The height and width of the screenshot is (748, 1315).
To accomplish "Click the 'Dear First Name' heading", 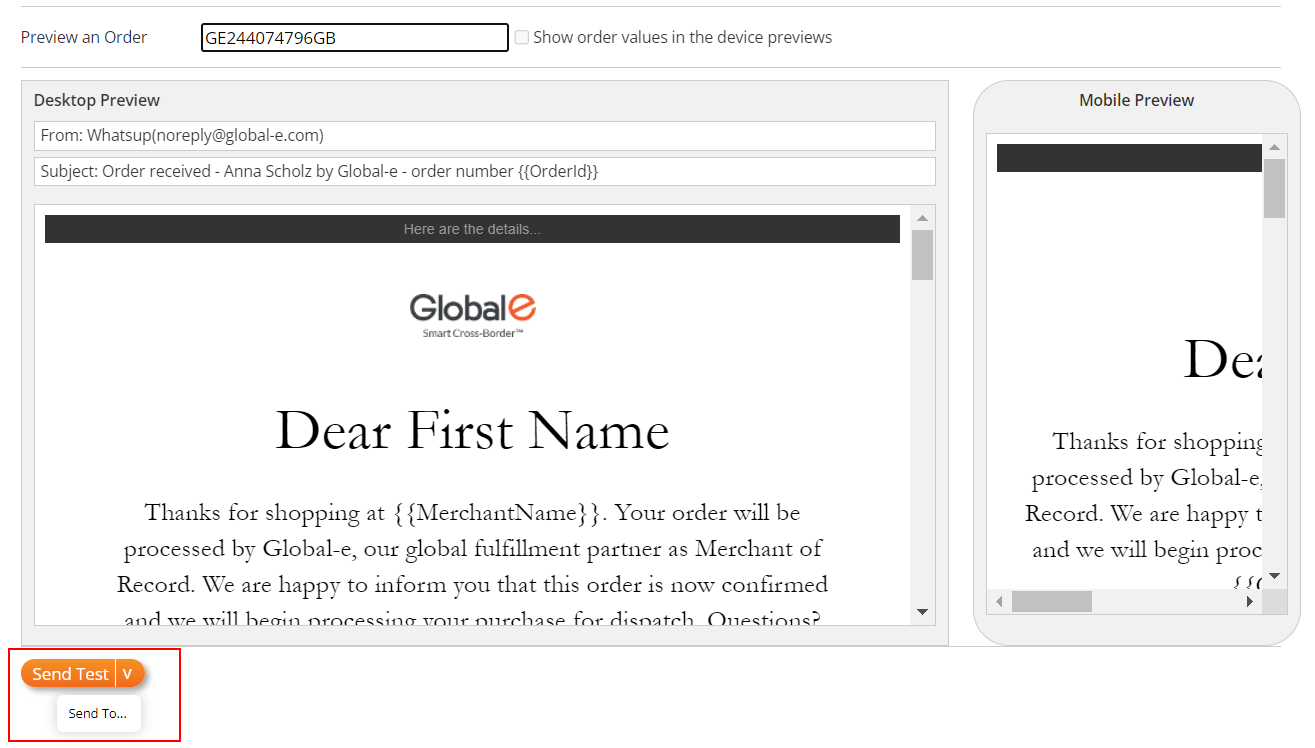I will pos(472,431).
